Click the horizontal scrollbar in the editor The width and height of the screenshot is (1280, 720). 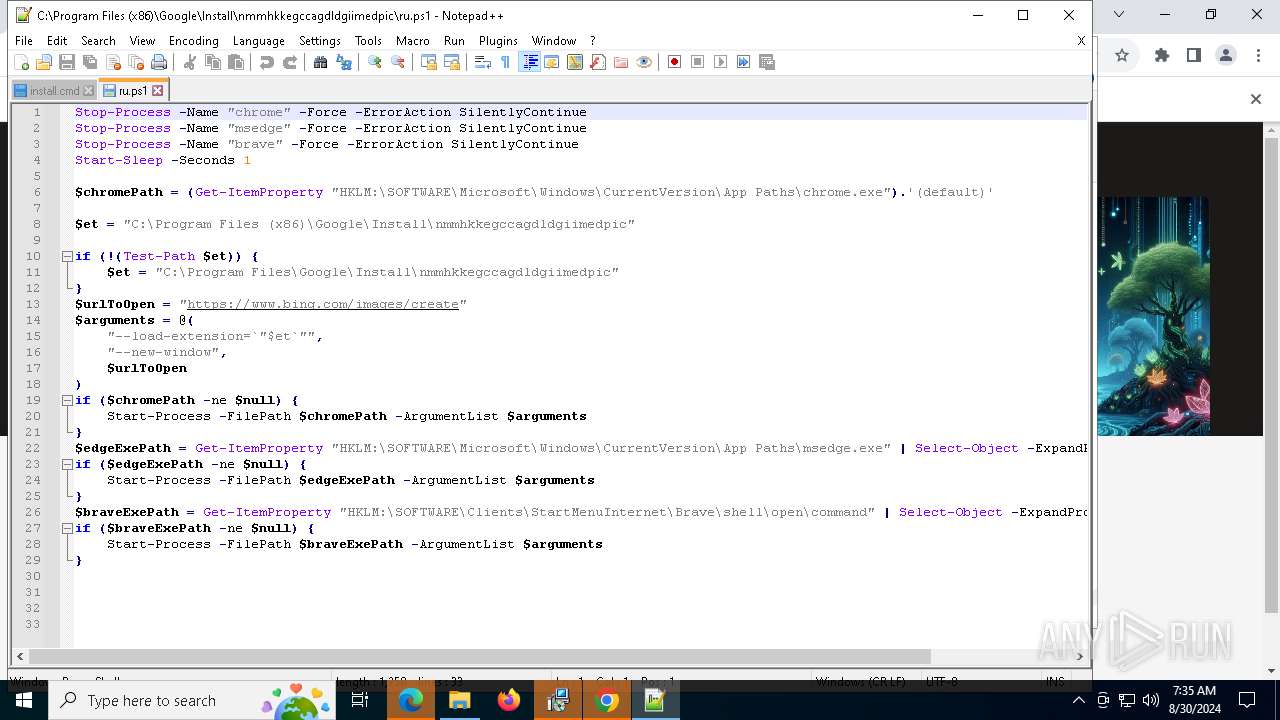(x=480, y=656)
